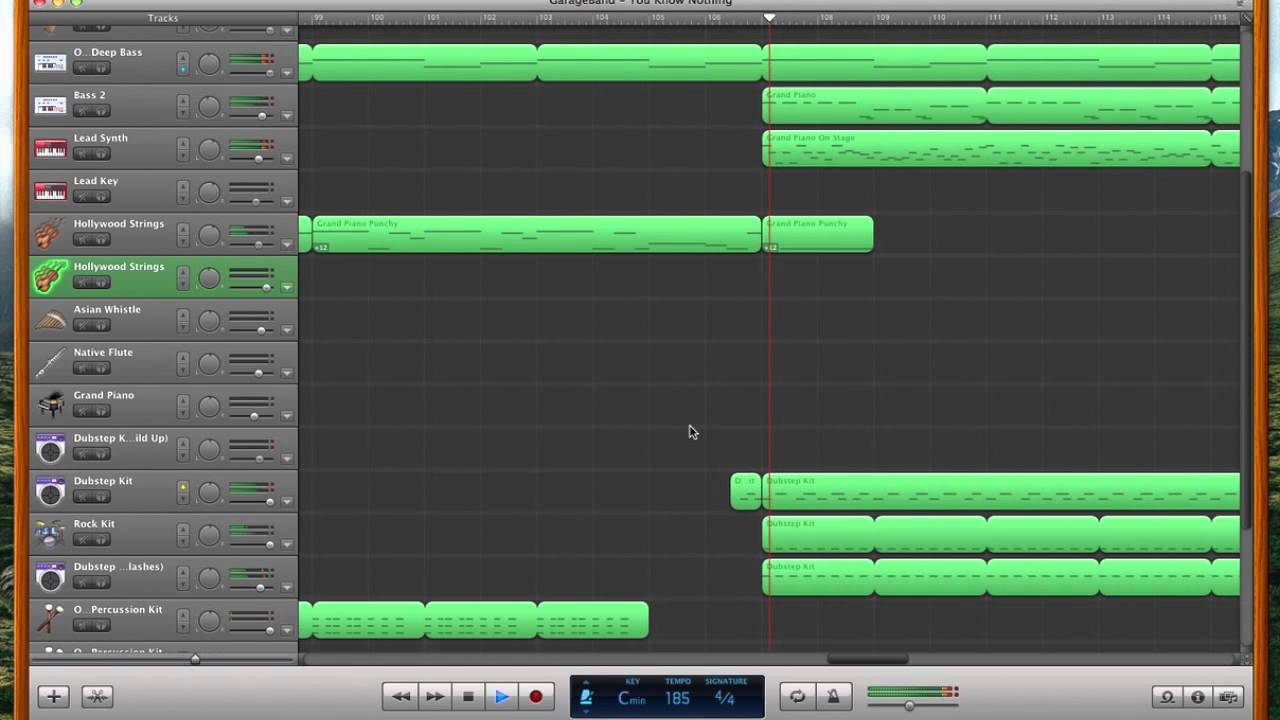Select the O..Percussion Kit conga icon
Image resolution: width=1280 pixels, height=720 pixels.
tap(50, 621)
